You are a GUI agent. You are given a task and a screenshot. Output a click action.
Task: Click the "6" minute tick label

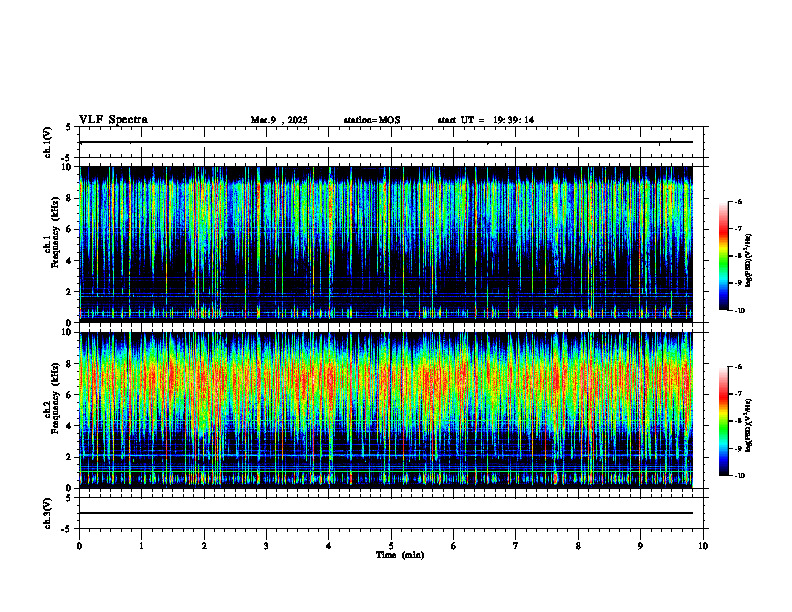point(453,546)
